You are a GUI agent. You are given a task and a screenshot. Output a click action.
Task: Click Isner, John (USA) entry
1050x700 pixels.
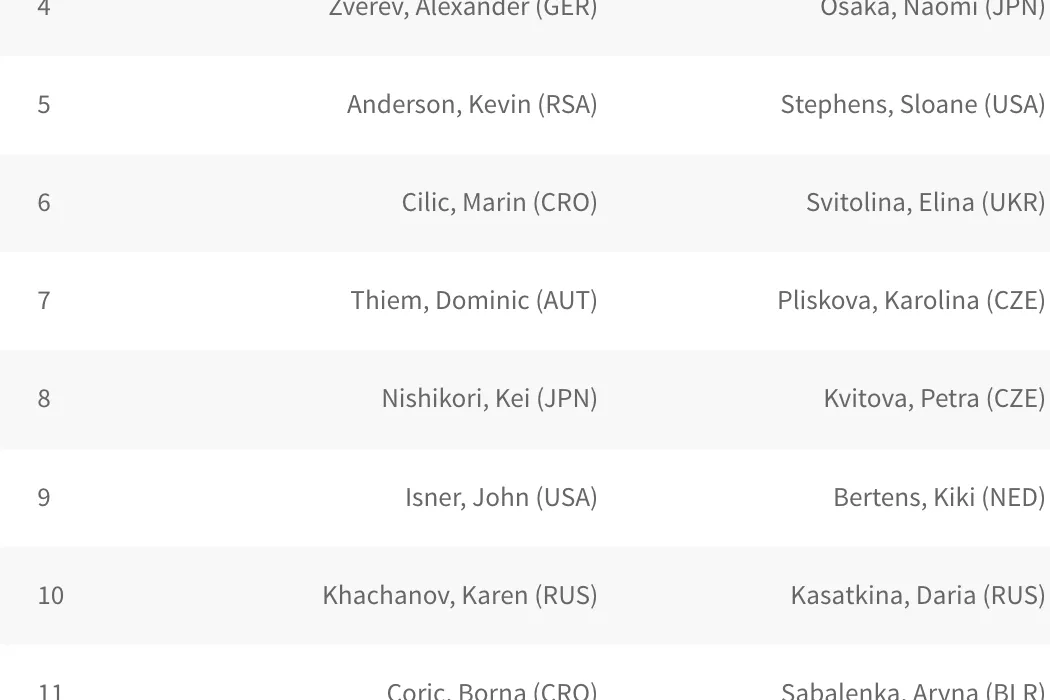click(501, 497)
